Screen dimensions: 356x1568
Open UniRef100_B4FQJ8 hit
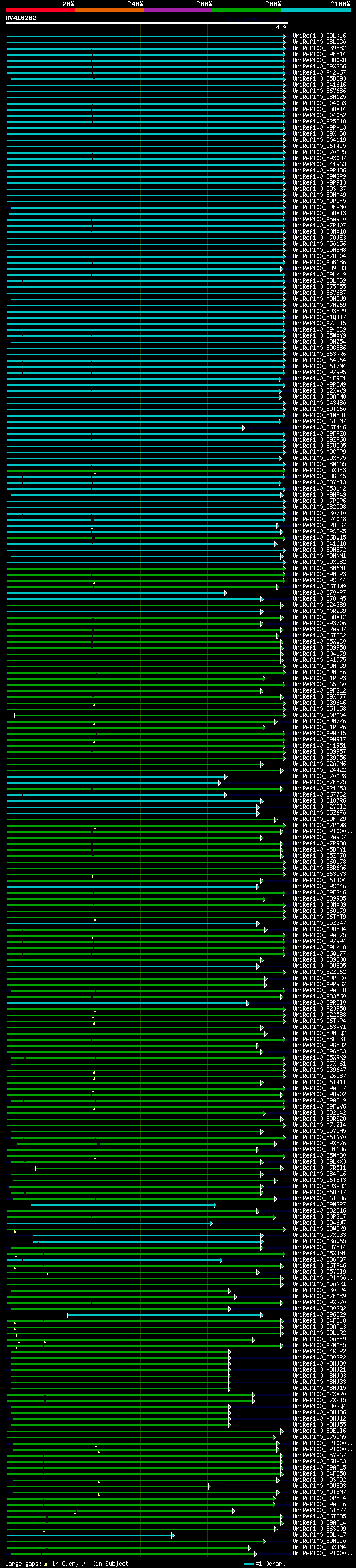click(x=319, y=1321)
